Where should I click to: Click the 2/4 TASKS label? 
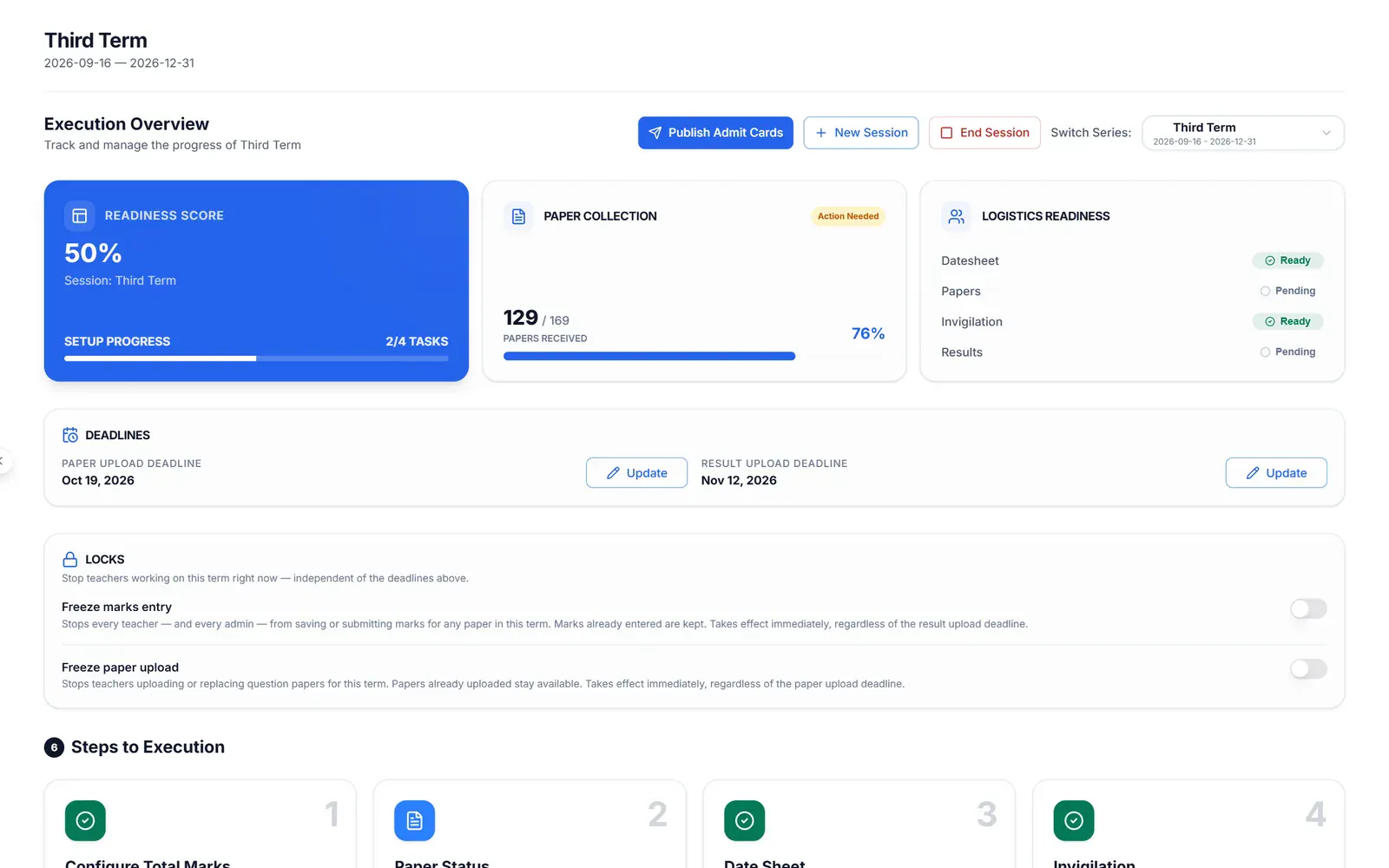click(417, 341)
